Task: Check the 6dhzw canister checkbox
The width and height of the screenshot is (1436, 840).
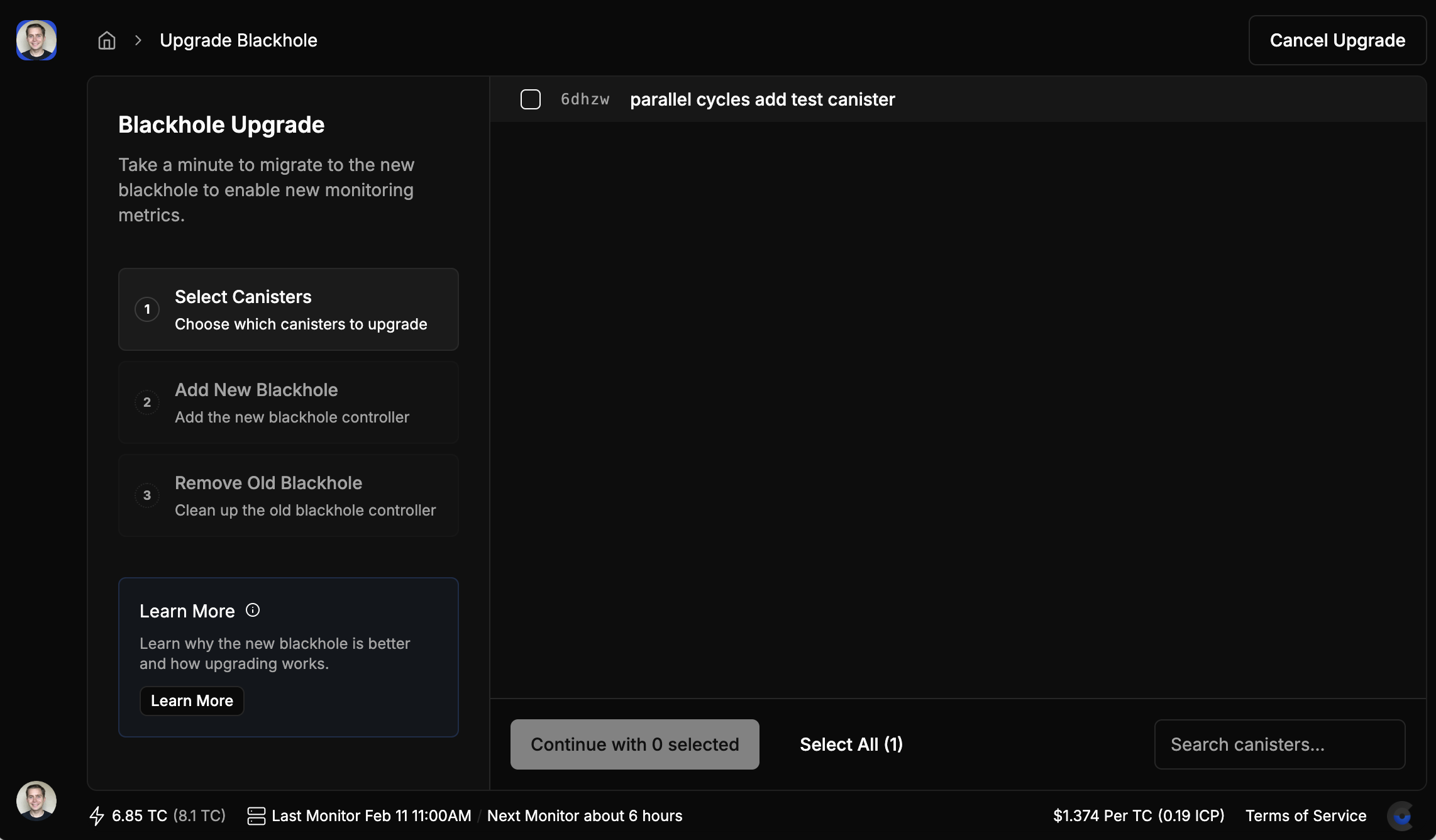Action: (531, 99)
